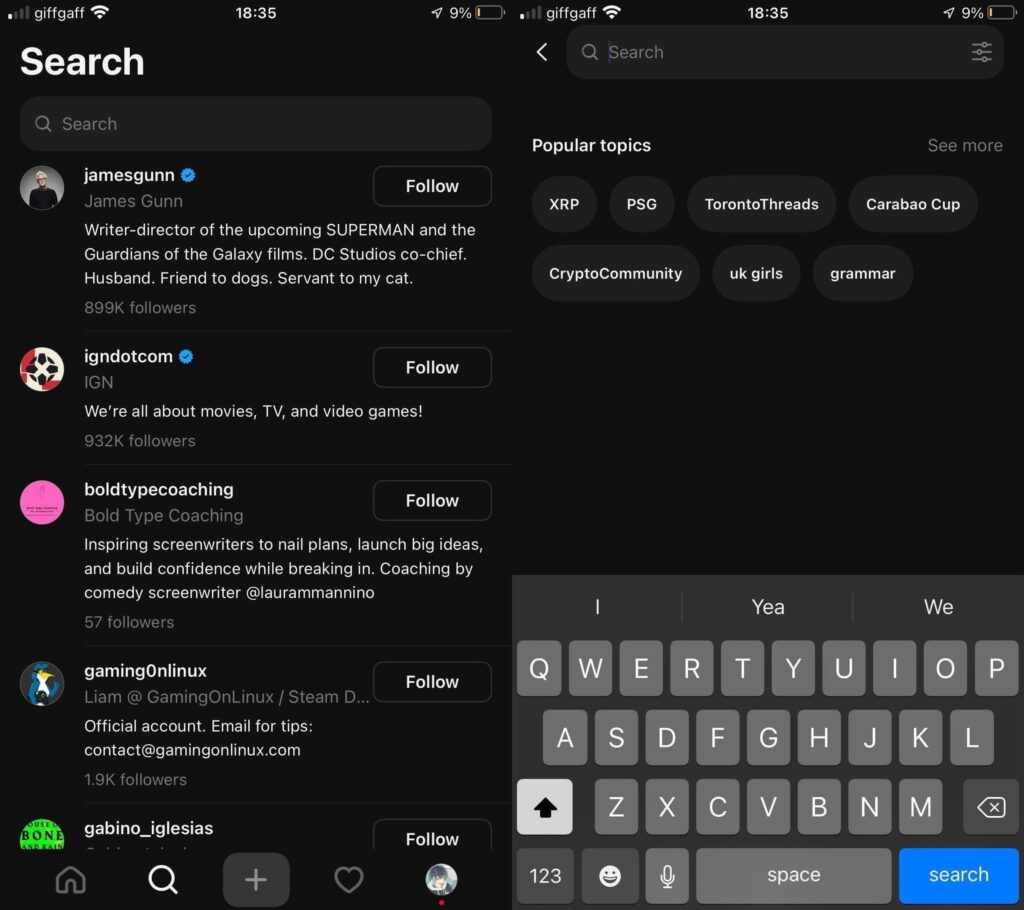Tap the G key
The width and height of the screenshot is (1024, 910).
click(768, 738)
